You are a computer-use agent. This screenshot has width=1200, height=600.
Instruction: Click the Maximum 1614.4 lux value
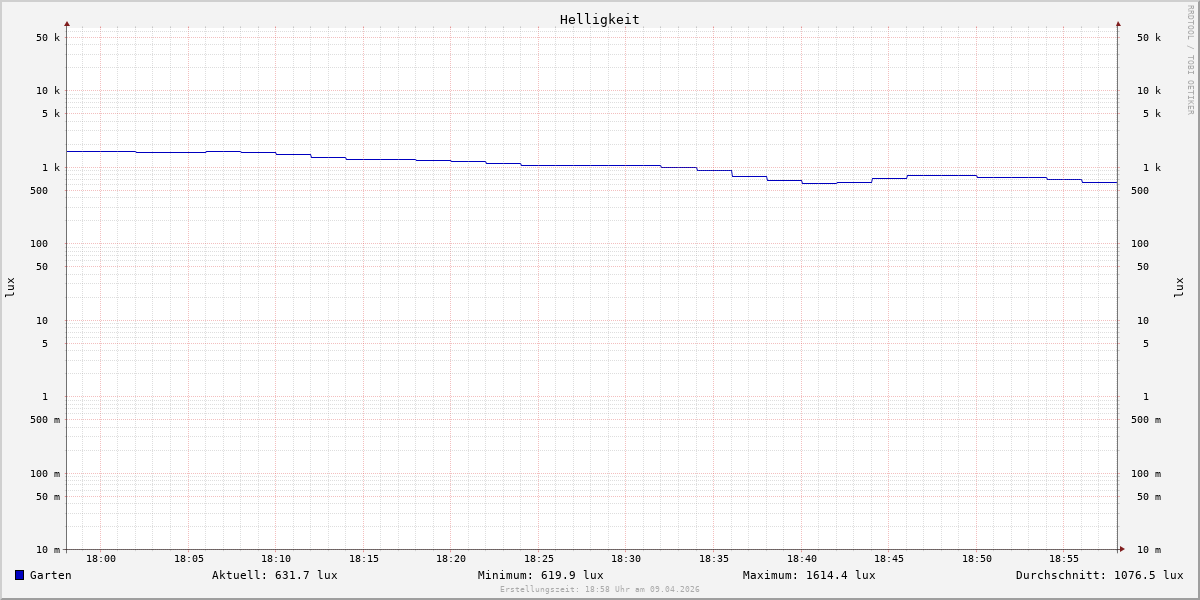808,575
